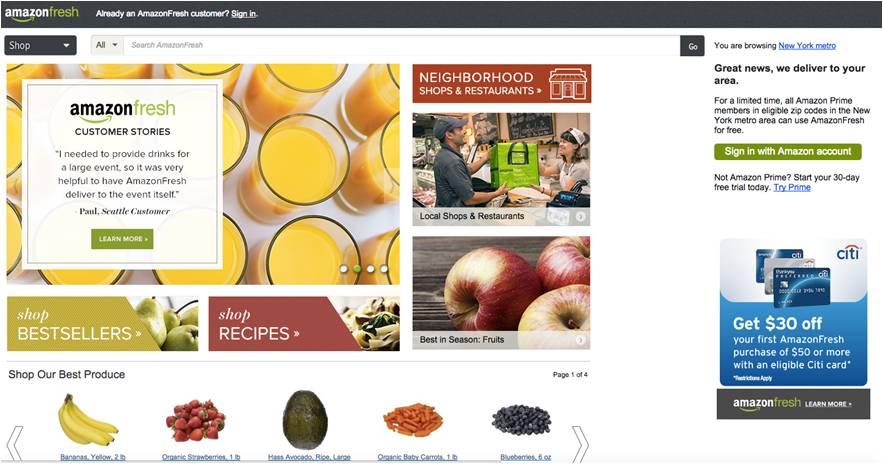Click the New York metro link

[x=807, y=46]
